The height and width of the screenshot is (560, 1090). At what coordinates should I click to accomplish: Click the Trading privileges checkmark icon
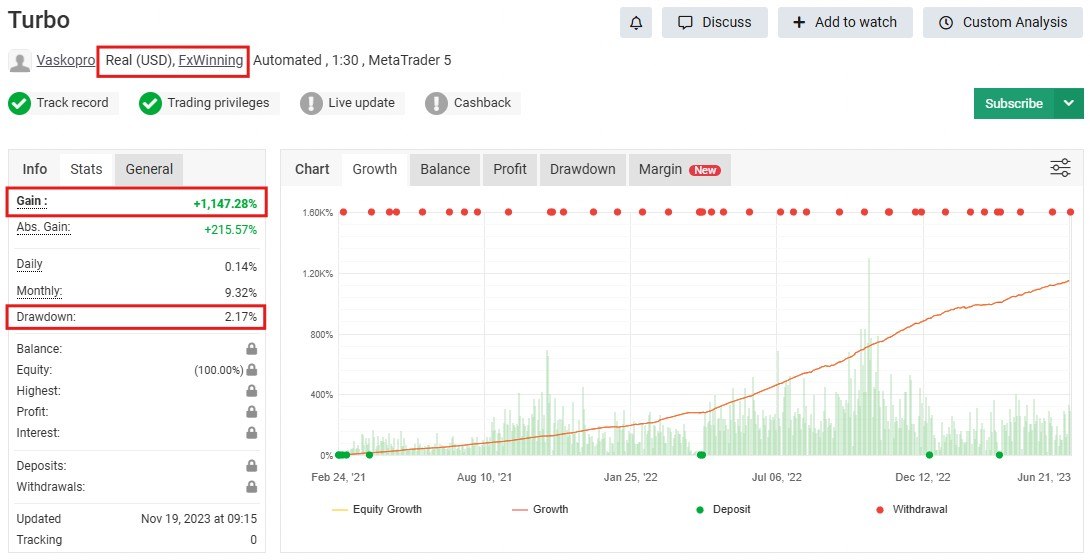150,103
